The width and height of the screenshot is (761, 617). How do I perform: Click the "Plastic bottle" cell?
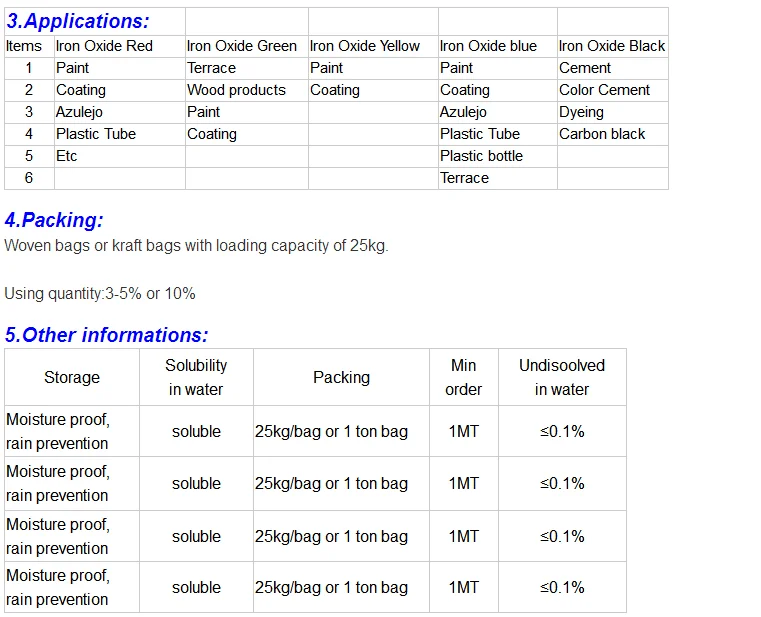click(x=481, y=156)
